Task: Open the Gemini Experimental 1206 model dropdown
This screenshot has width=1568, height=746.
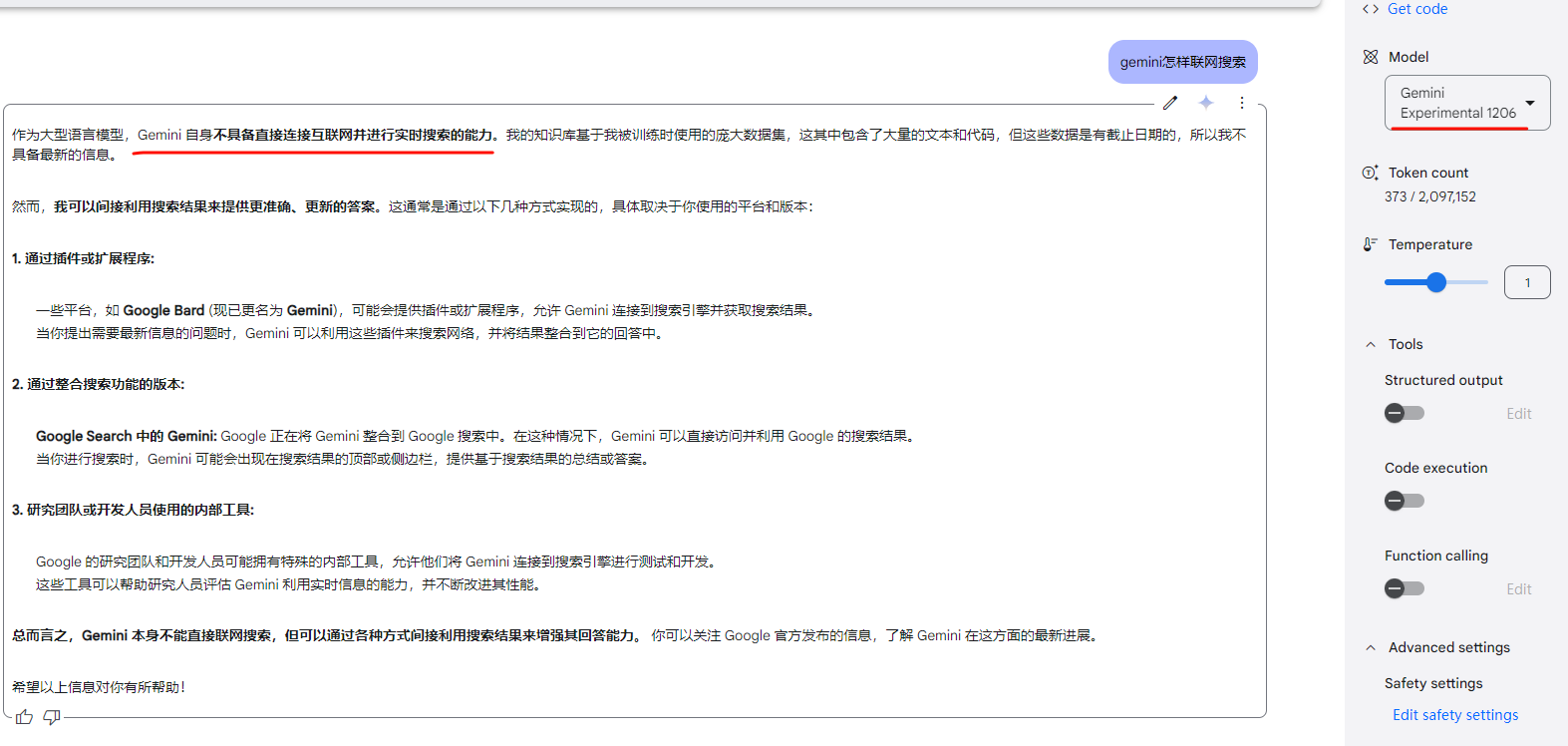Action: 1467,103
